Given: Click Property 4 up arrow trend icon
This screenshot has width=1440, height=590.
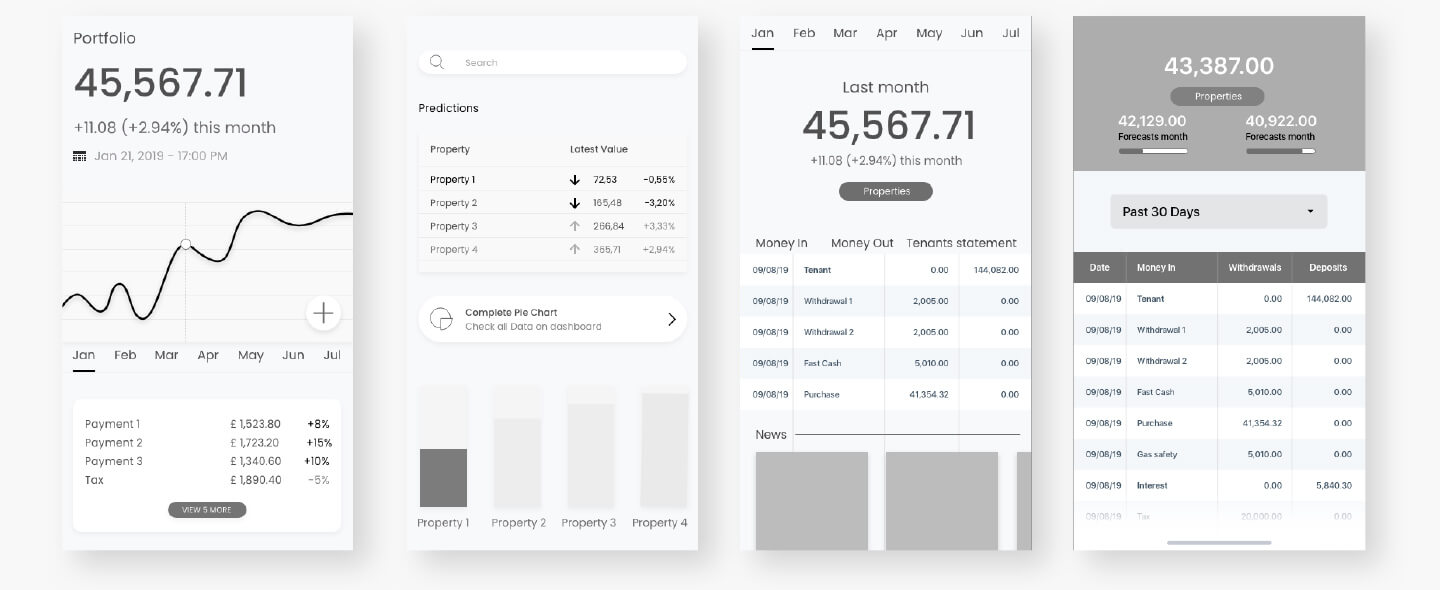Looking at the screenshot, I should pos(575,250).
